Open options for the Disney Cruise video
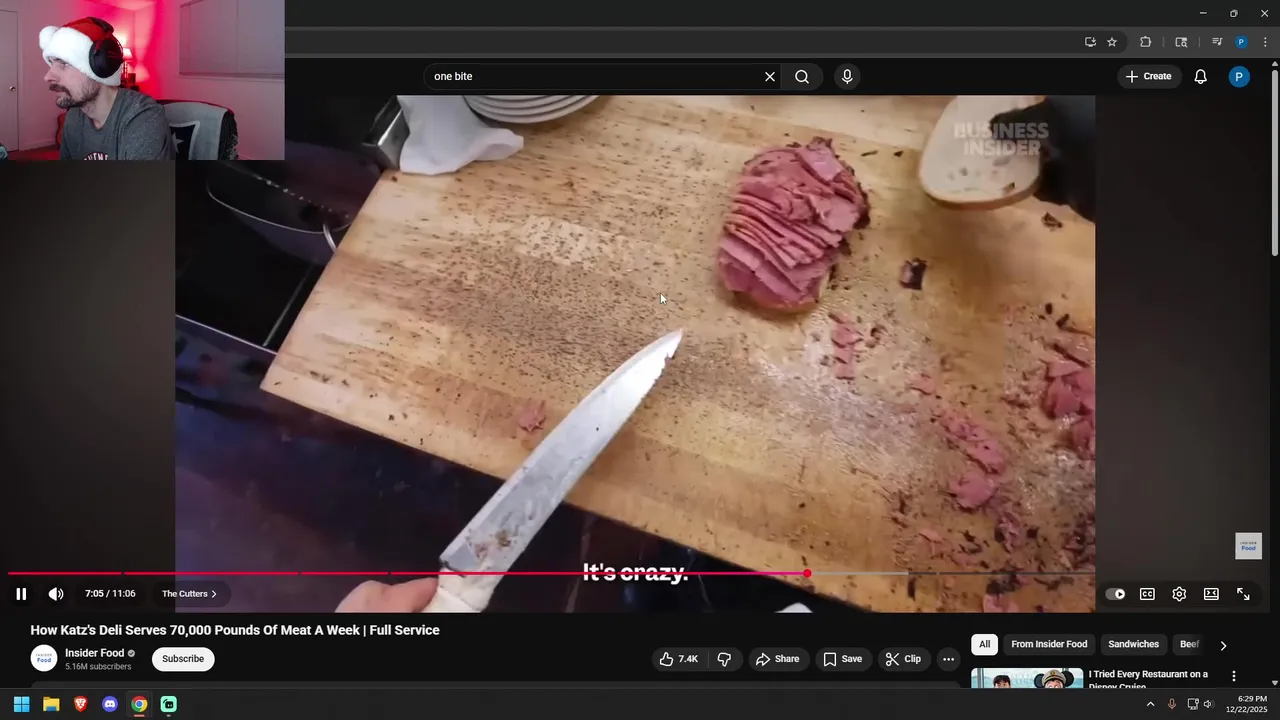 coord(1233,677)
